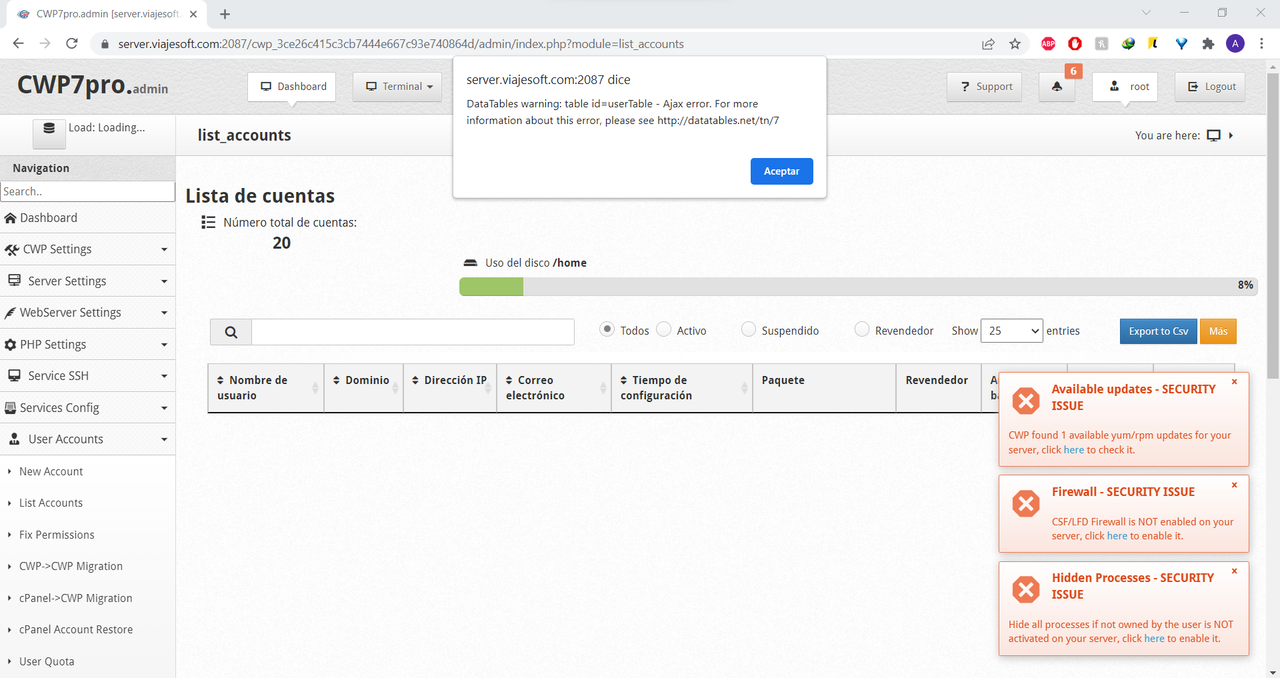Screen dimensions: 1280x678
Task: Close the Hidden Processes security alert
Action: pyautogui.click(x=1234, y=571)
